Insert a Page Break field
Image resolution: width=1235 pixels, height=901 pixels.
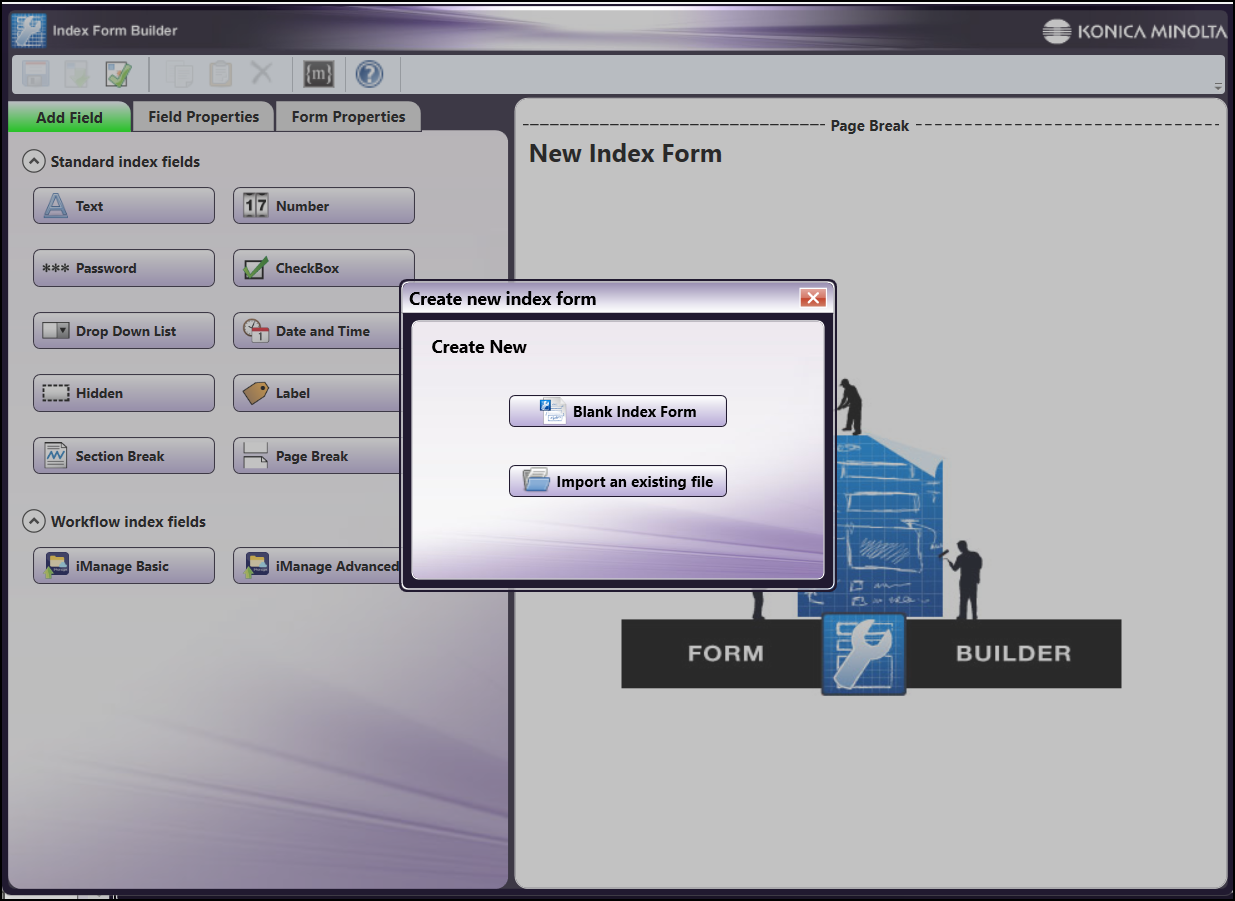click(323, 455)
